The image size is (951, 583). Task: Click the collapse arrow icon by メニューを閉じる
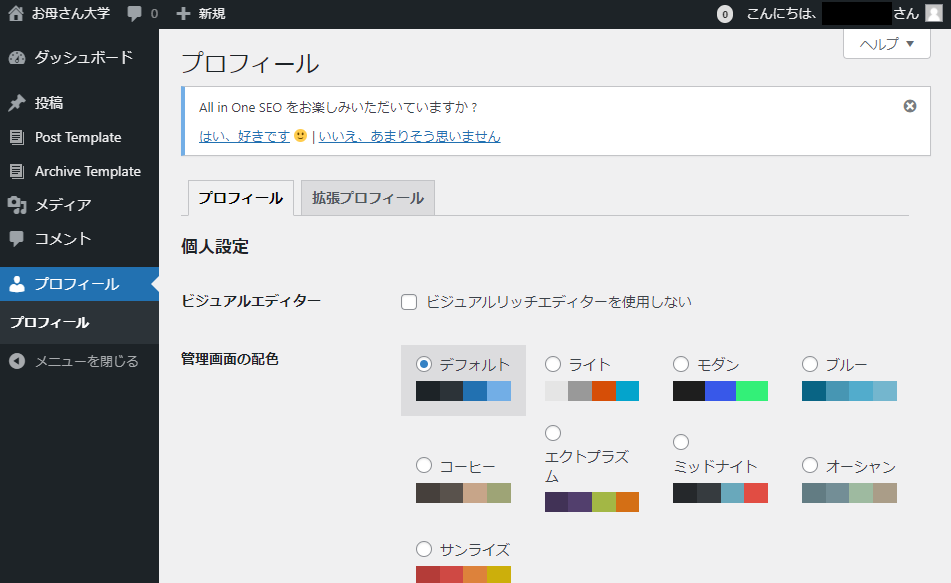pyautogui.click(x=17, y=361)
